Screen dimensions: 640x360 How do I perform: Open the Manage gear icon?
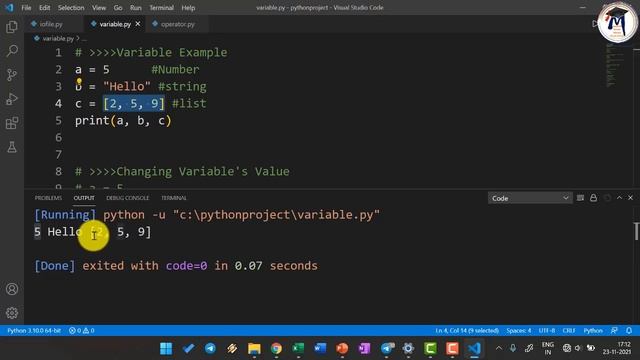12,313
